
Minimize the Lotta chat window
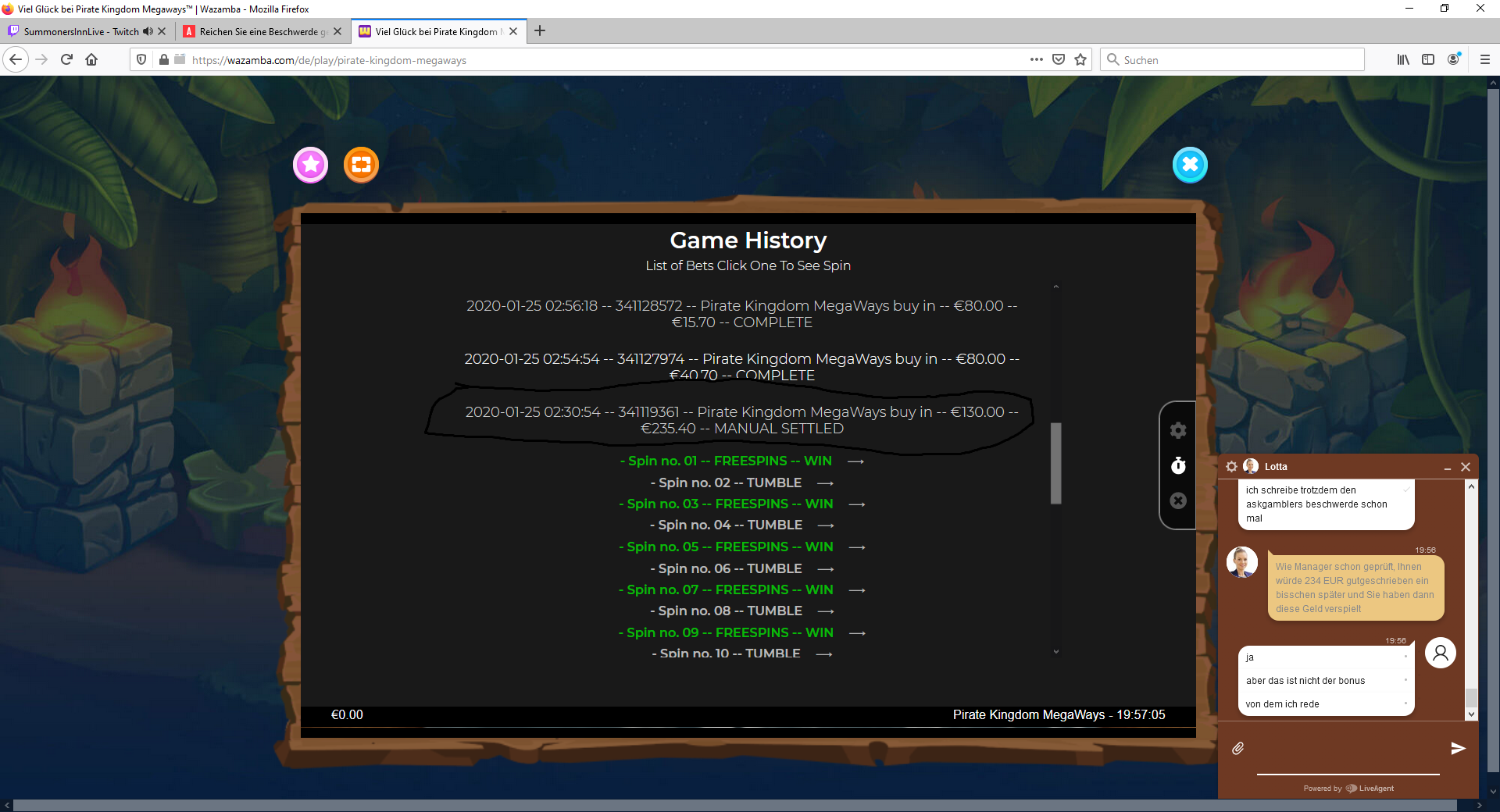click(x=1447, y=467)
